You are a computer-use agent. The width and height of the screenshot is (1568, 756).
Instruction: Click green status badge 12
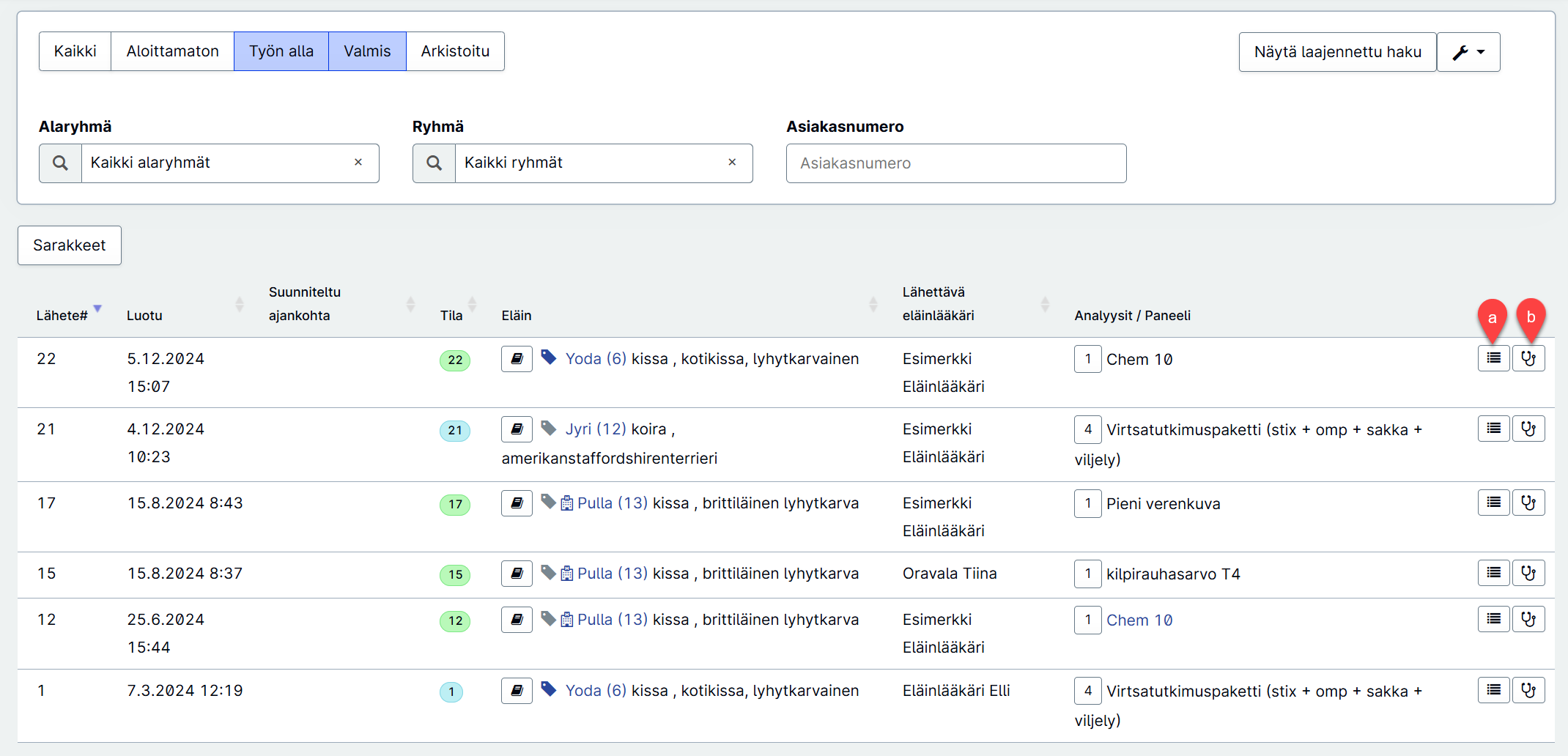455,621
